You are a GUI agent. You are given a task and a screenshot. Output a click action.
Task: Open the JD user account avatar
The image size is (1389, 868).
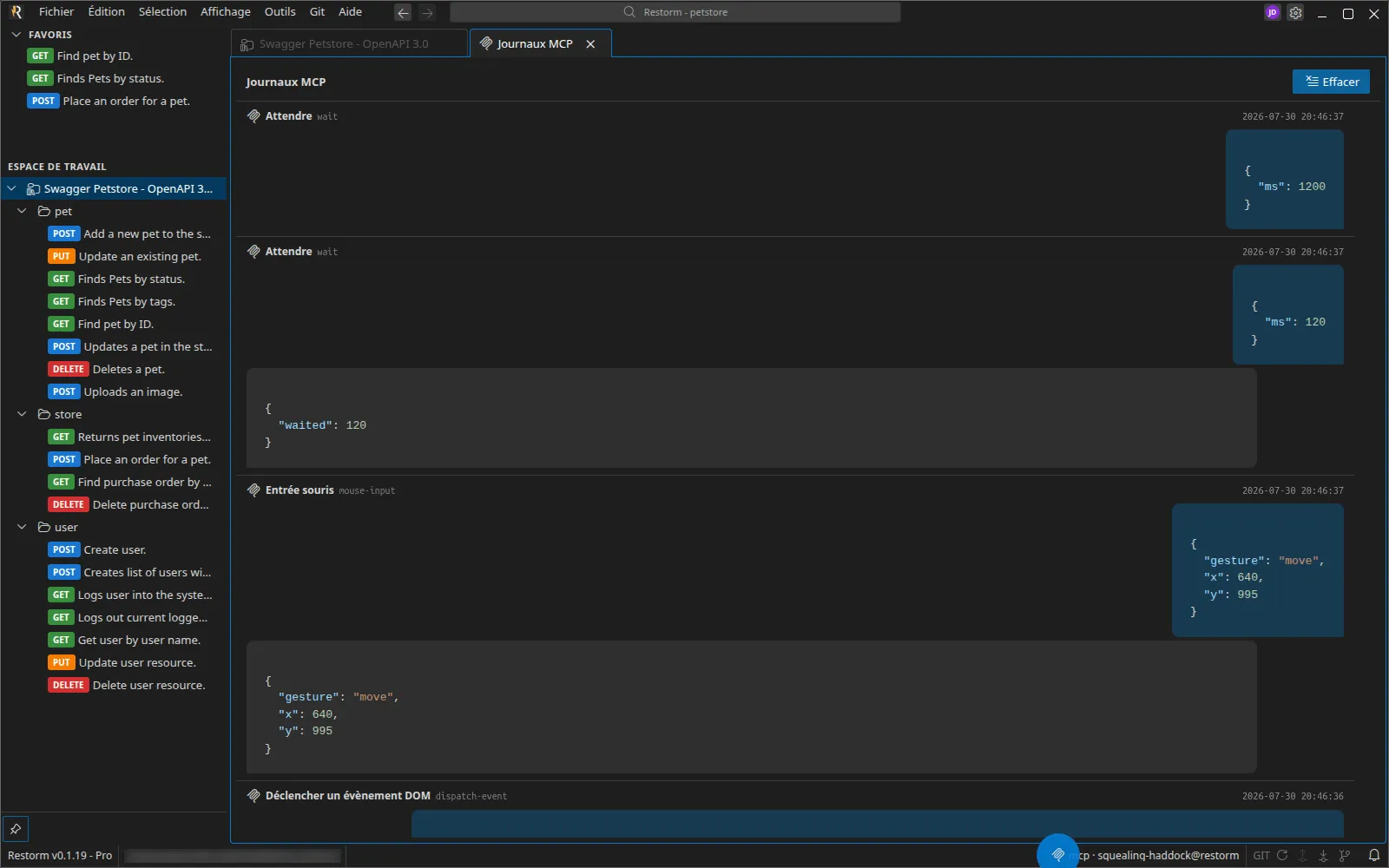(1273, 12)
